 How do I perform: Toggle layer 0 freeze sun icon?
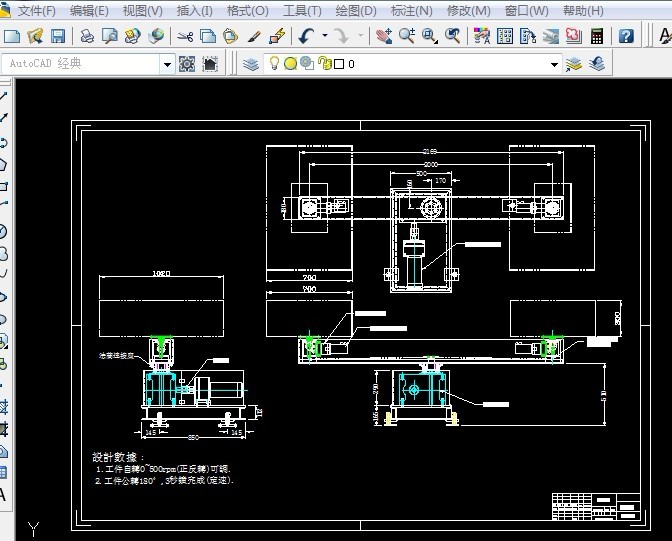click(290, 64)
